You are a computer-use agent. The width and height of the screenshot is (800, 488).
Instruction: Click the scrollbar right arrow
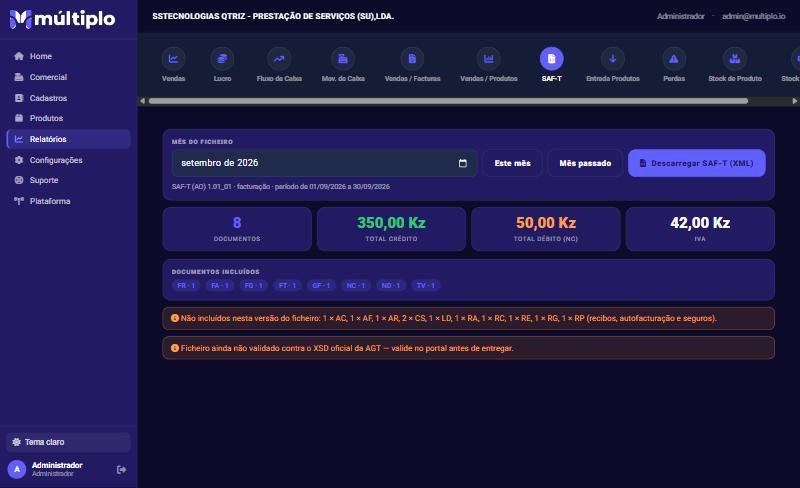click(x=794, y=101)
